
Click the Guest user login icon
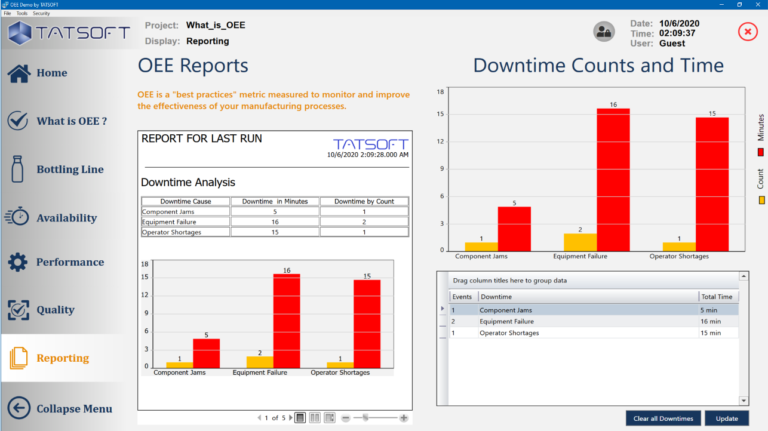pos(604,32)
